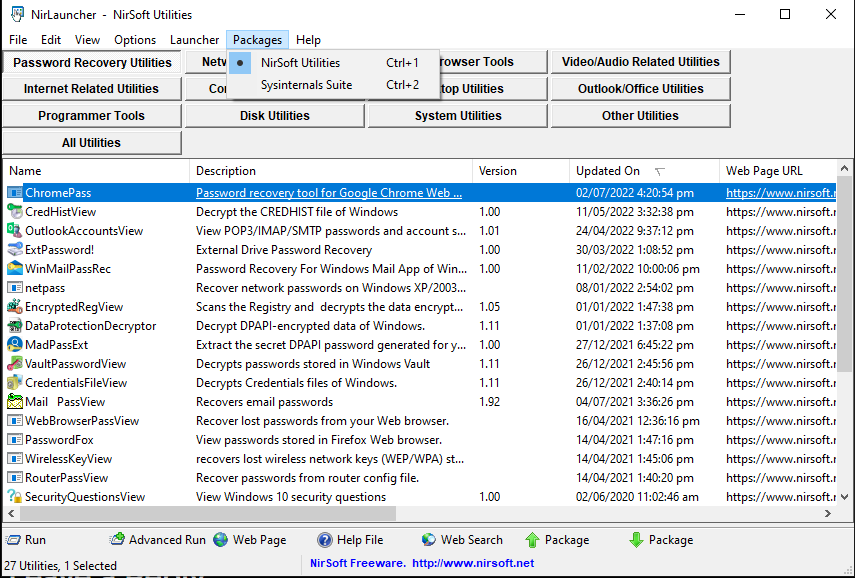855x578 pixels.
Task: Sort by the Description column header
Action: (331, 171)
